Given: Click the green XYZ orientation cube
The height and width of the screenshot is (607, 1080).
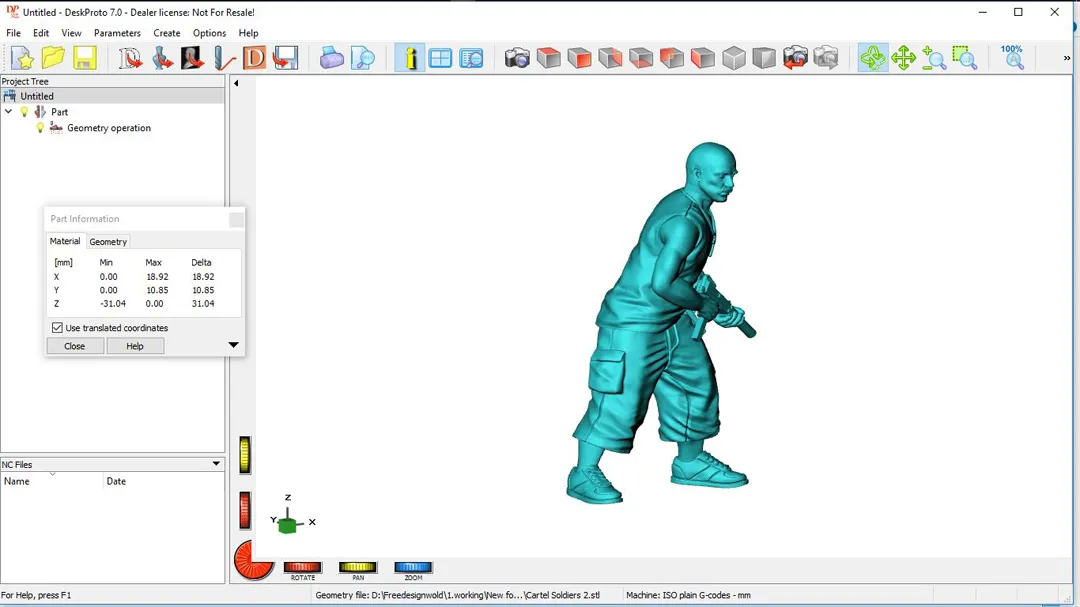Looking at the screenshot, I should (x=287, y=525).
